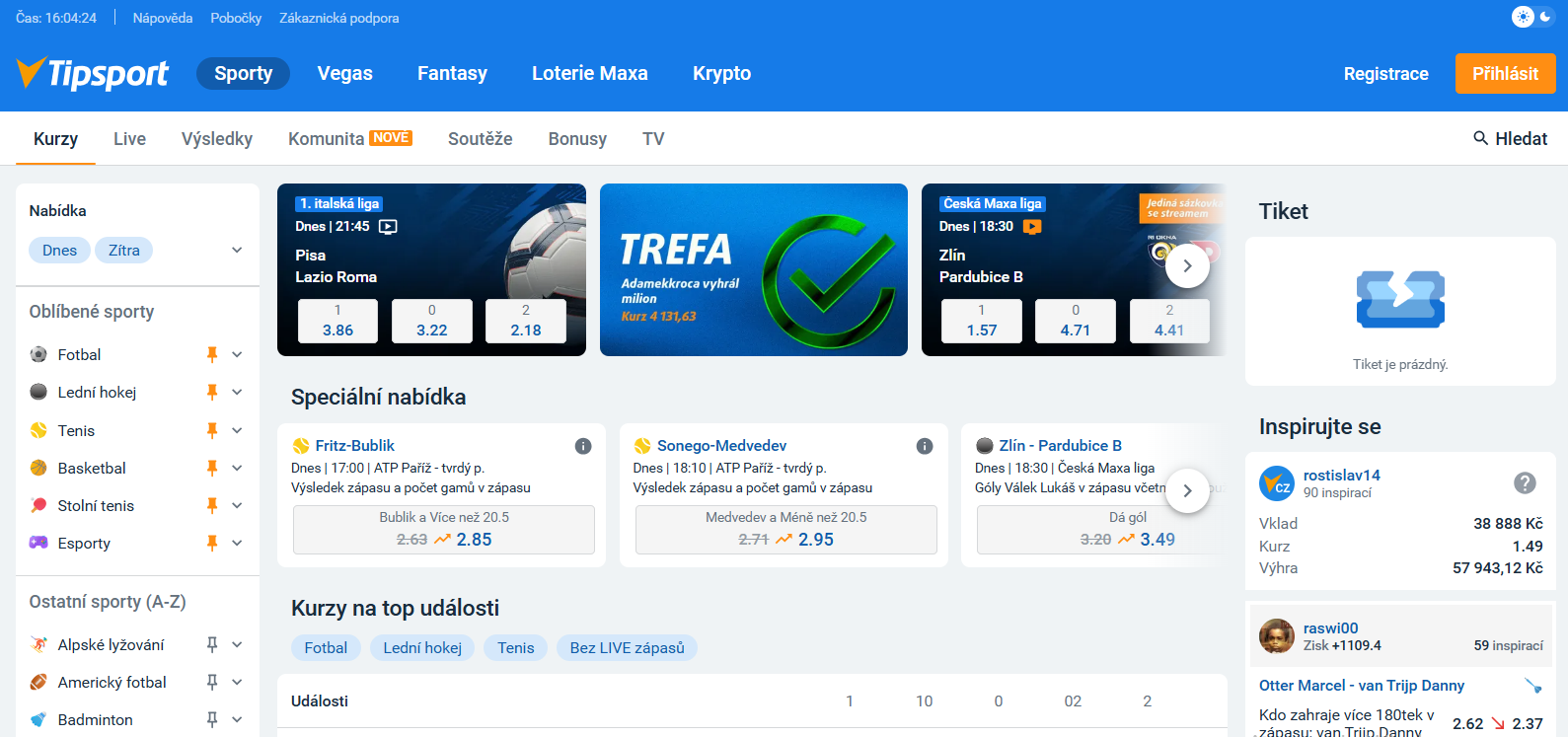Open Pobočky branches link
This screenshot has height=737, width=1568.
[x=236, y=18]
